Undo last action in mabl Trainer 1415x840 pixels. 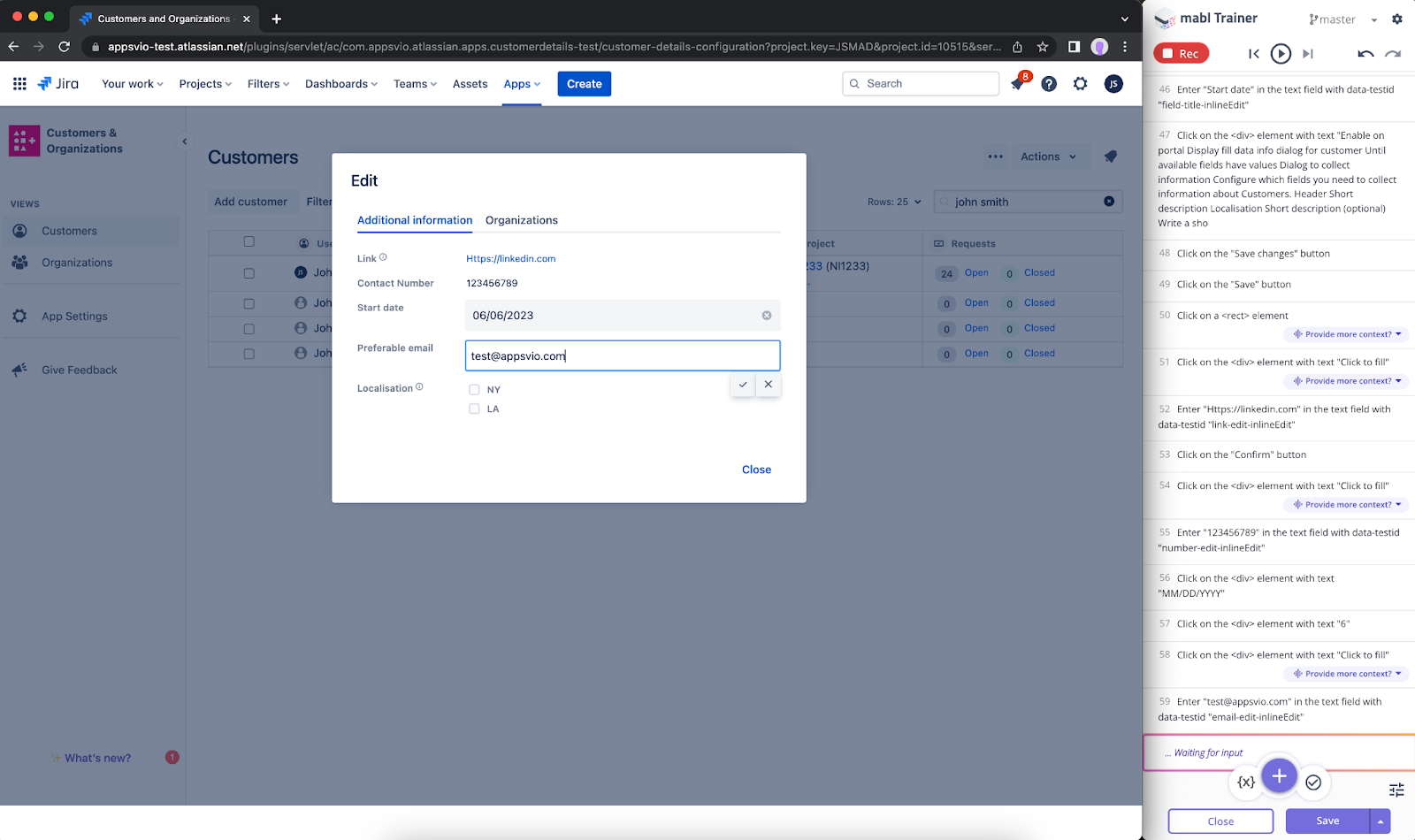pyautogui.click(x=1365, y=54)
